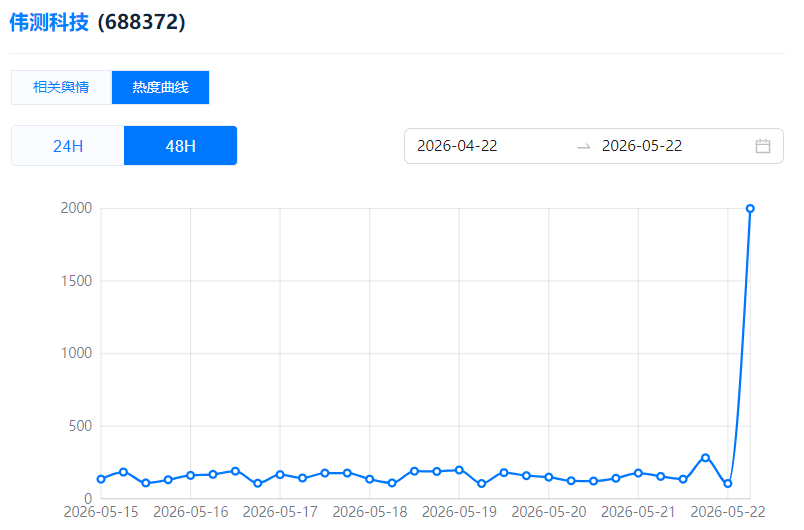Edit the end date 2026-05-22 field
Screen dimensions: 804x530
tap(641, 146)
